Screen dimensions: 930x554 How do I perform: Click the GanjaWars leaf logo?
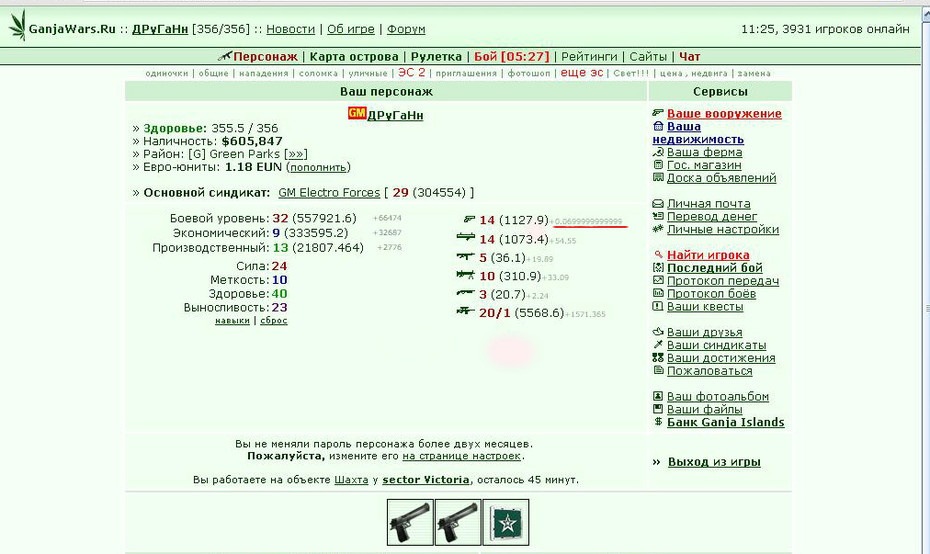tap(18, 25)
